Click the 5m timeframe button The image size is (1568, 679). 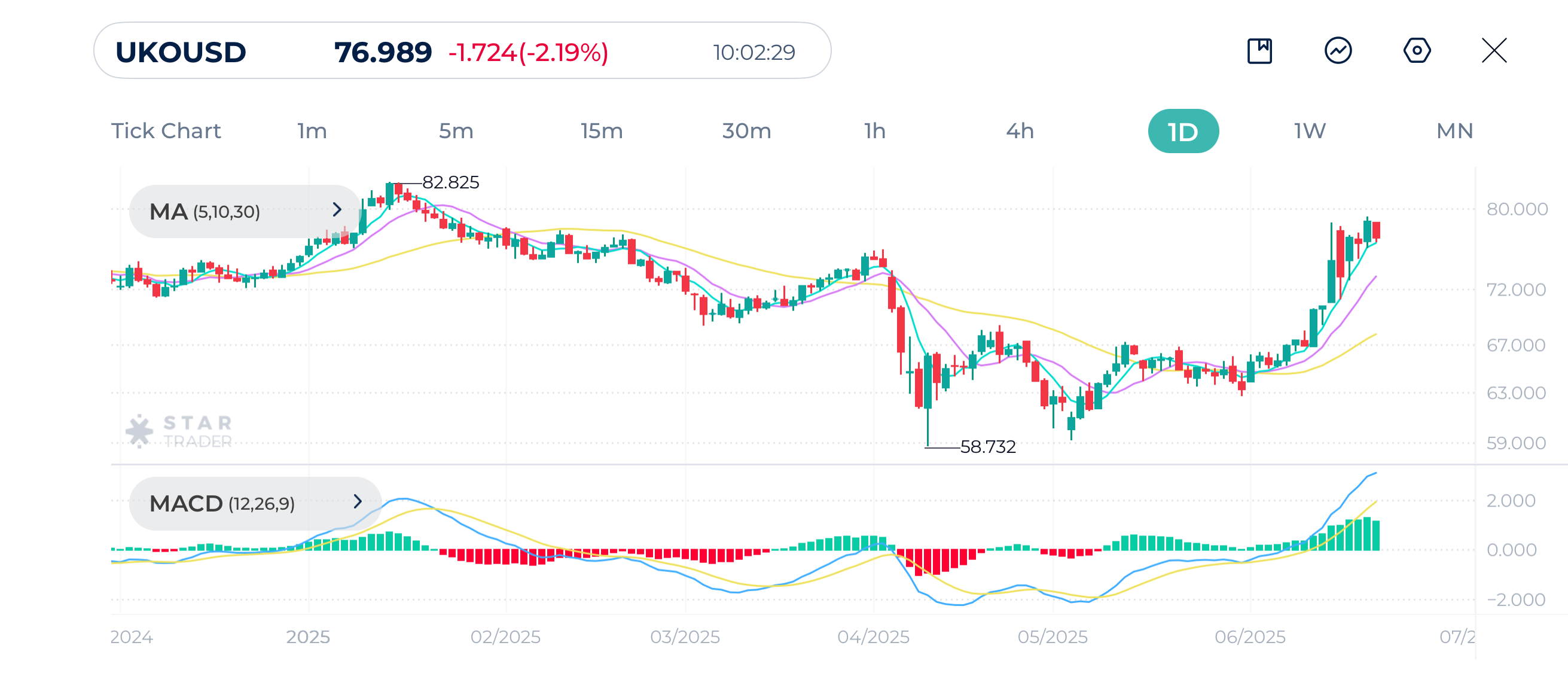coord(455,130)
